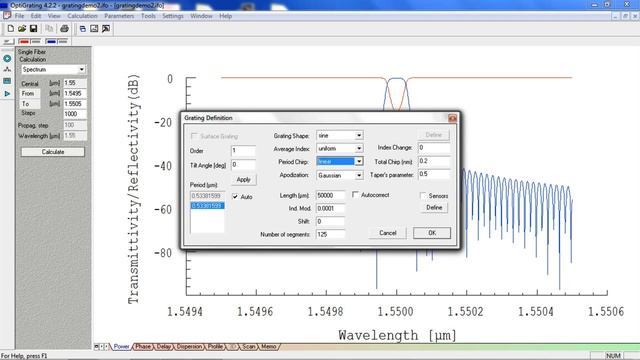640x360 pixels.
Task: Open the Spectrum calculation dropdown
Action: (82, 69)
